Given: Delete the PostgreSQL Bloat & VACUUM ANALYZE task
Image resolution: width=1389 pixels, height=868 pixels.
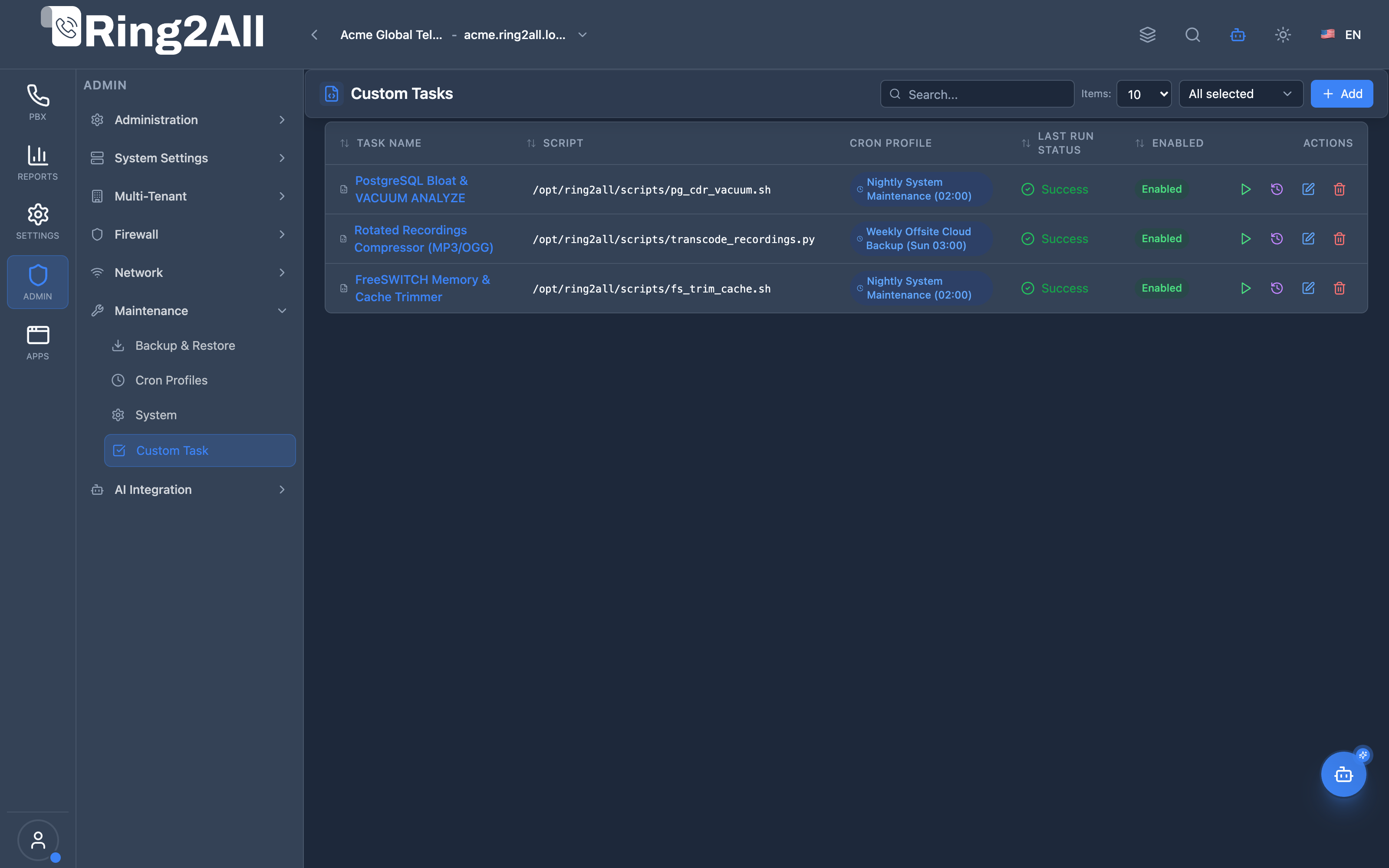Looking at the screenshot, I should [x=1339, y=190].
